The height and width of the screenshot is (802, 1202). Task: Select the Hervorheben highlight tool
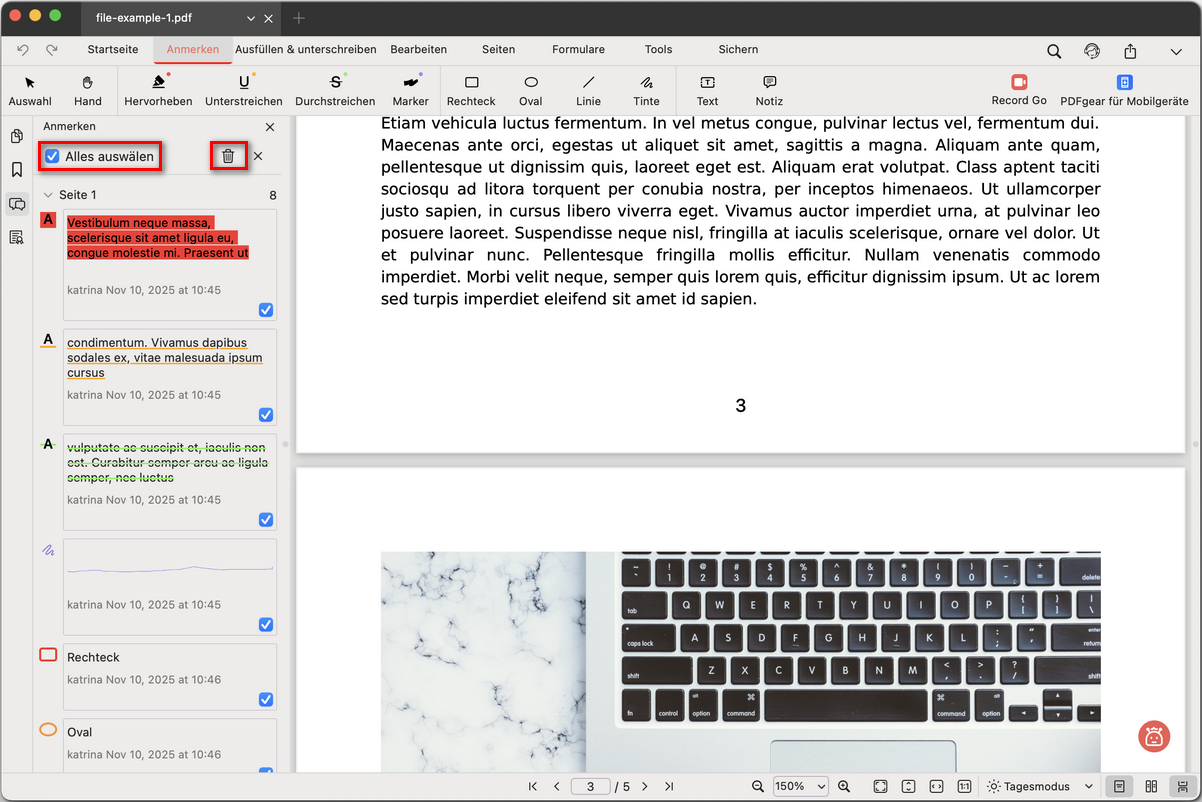pyautogui.click(x=158, y=89)
